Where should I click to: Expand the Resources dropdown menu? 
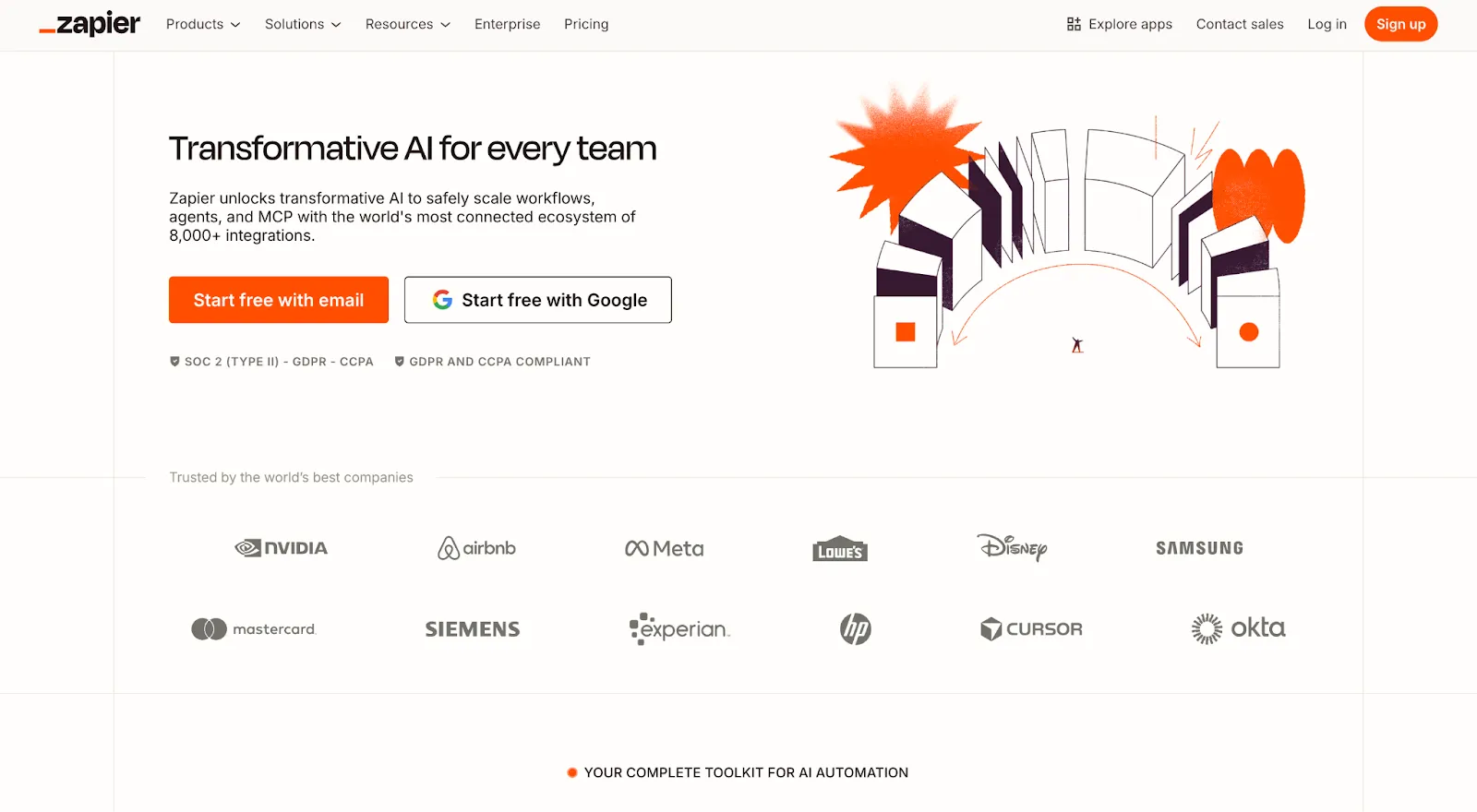point(408,24)
